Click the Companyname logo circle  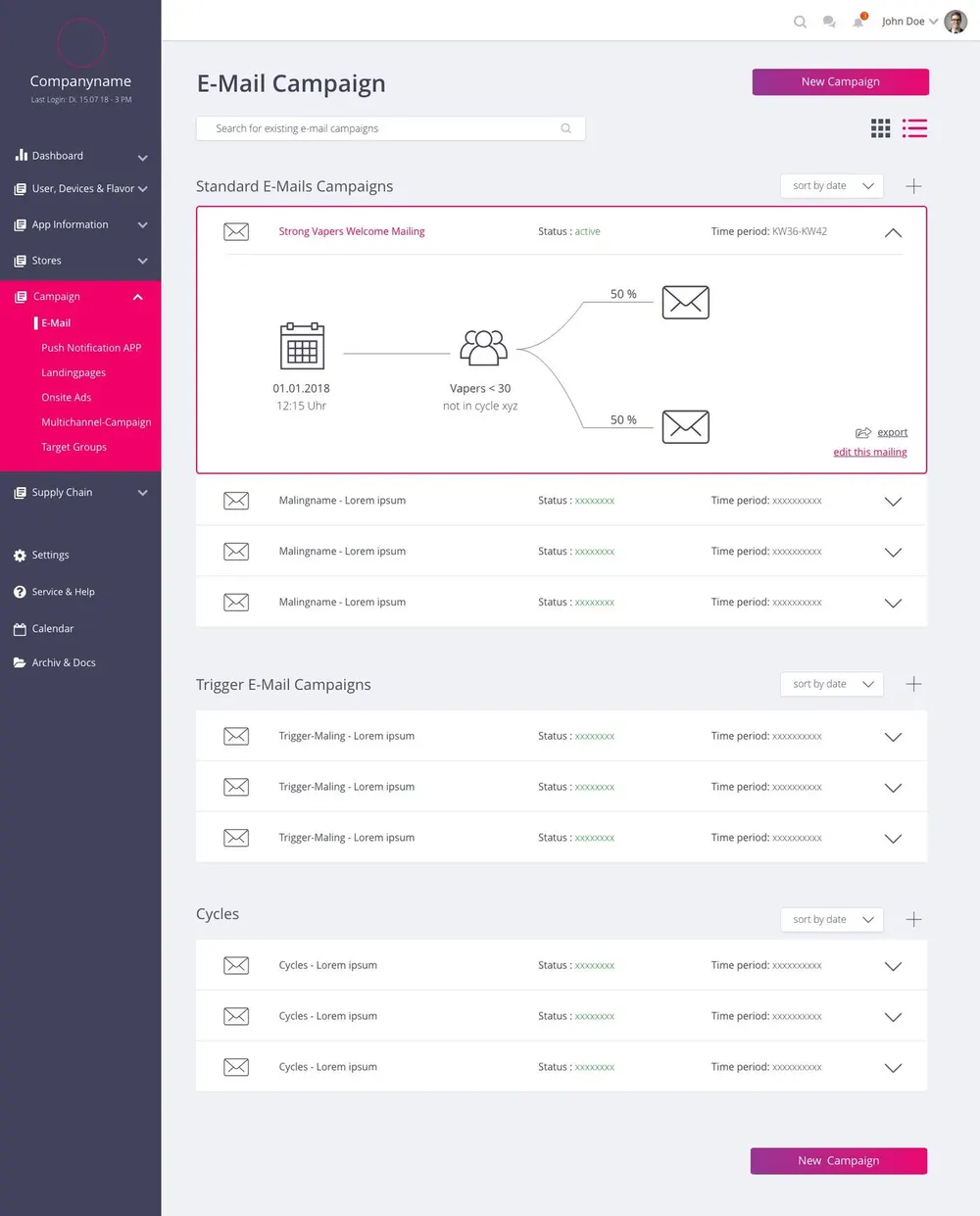click(x=80, y=42)
